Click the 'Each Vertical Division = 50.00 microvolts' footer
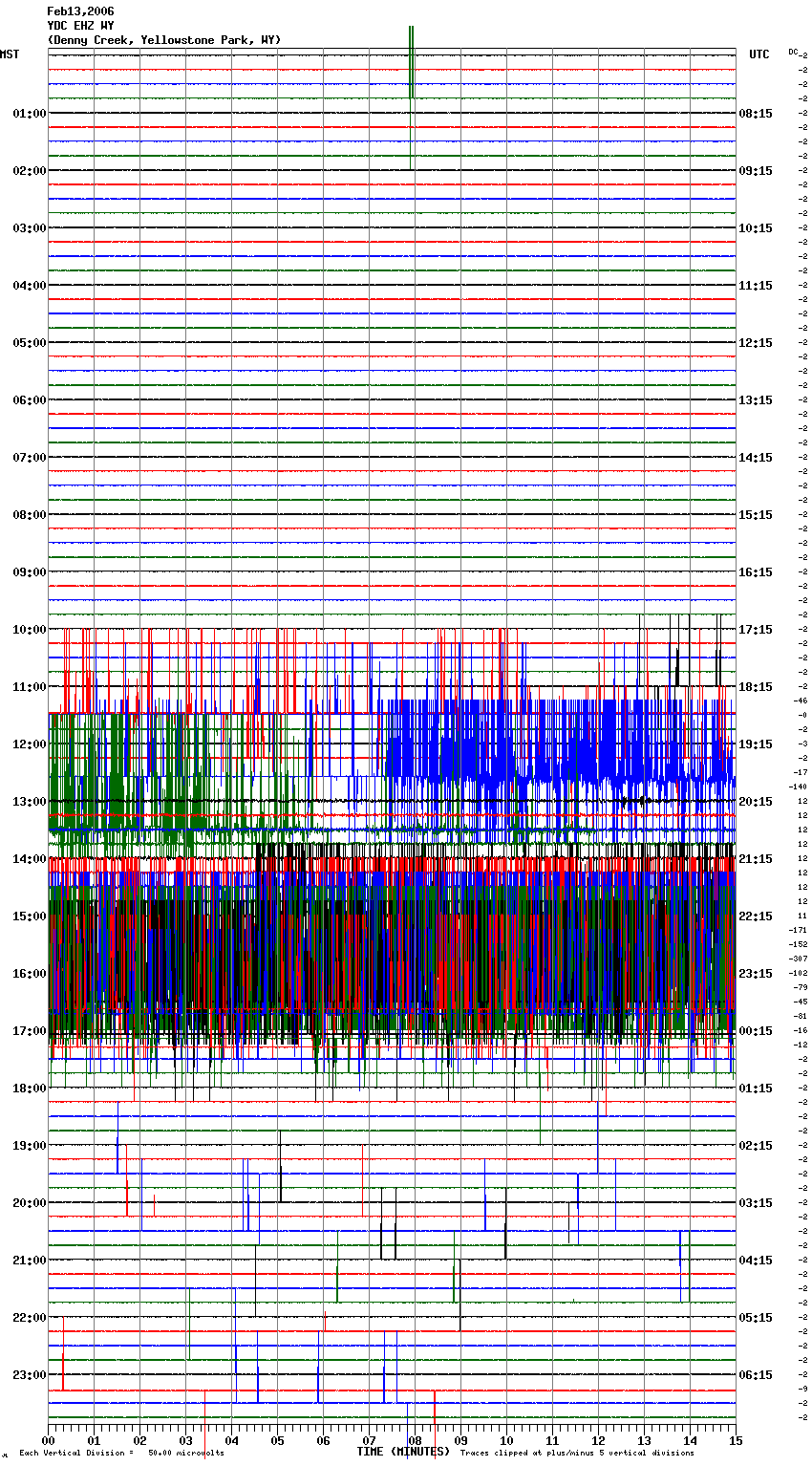This screenshot has height=1466, width=812. pyautogui.click(x=121, y=1454)
